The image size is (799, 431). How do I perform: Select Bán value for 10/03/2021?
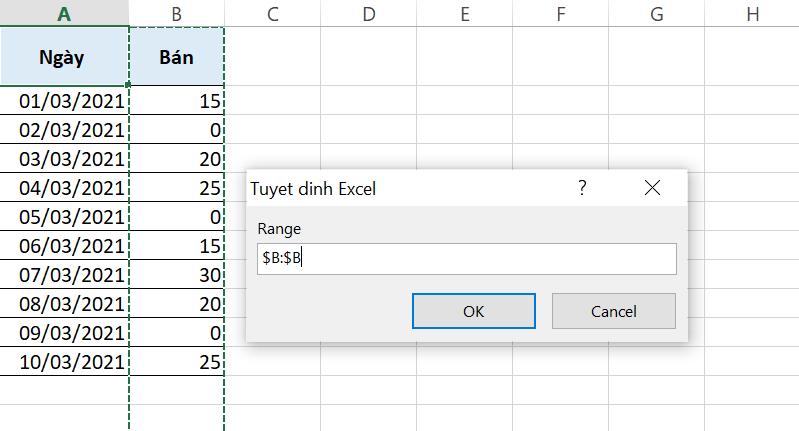[x=176, y=362]
